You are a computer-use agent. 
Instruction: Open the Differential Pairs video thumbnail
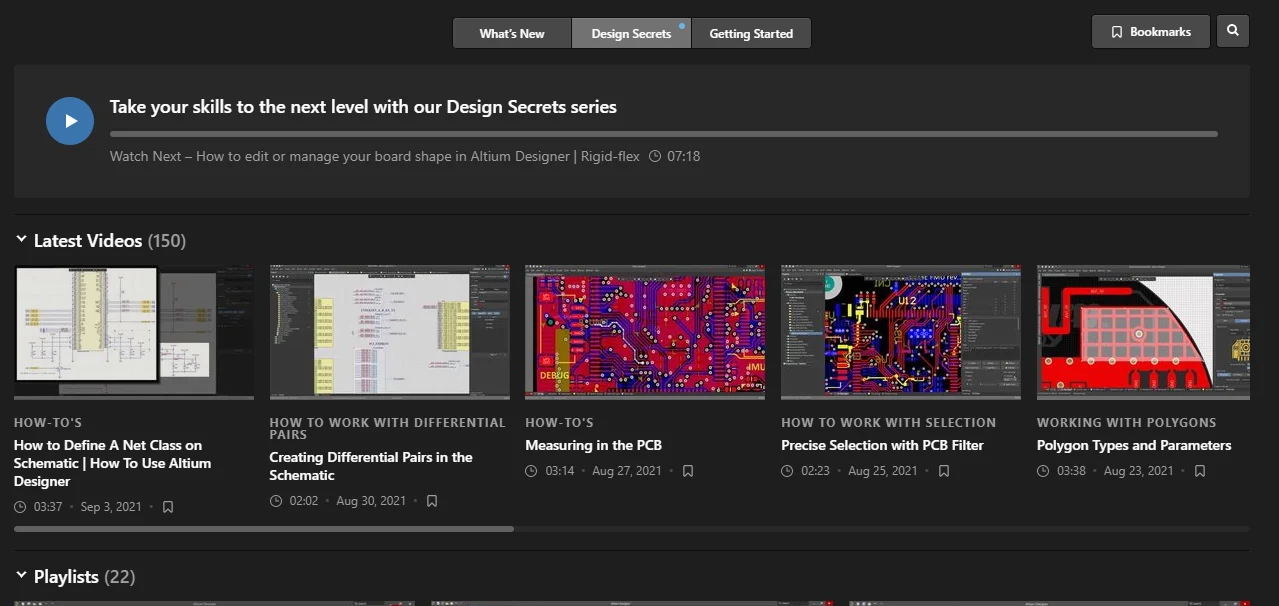[x=389, y=332]
